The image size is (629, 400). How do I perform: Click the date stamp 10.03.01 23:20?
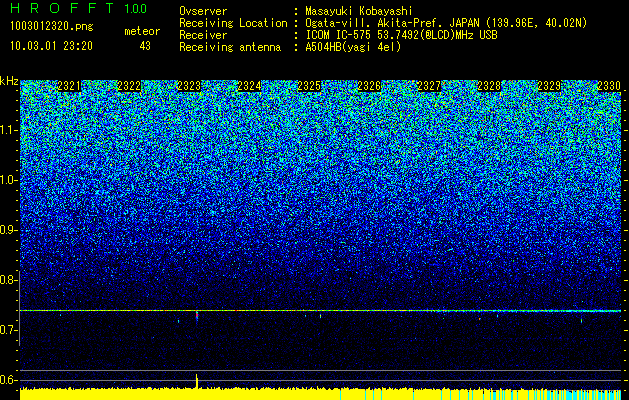coord(51,46)
